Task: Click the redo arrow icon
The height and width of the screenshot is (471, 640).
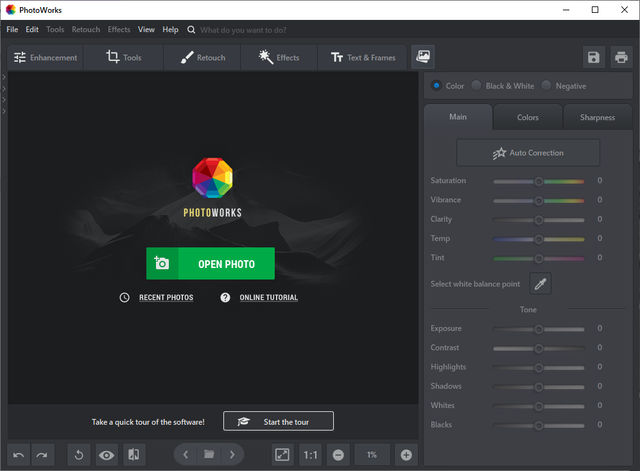Action: coord(42,455)
